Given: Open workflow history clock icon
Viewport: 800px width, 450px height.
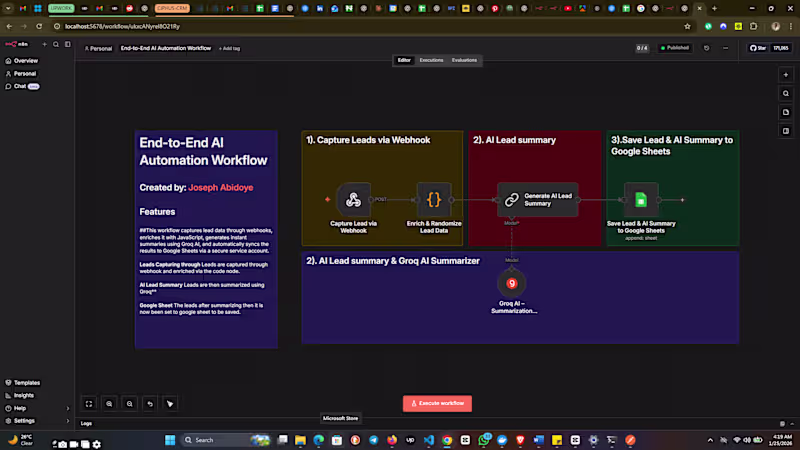Looking at the screenshot, I should point(707,48).
